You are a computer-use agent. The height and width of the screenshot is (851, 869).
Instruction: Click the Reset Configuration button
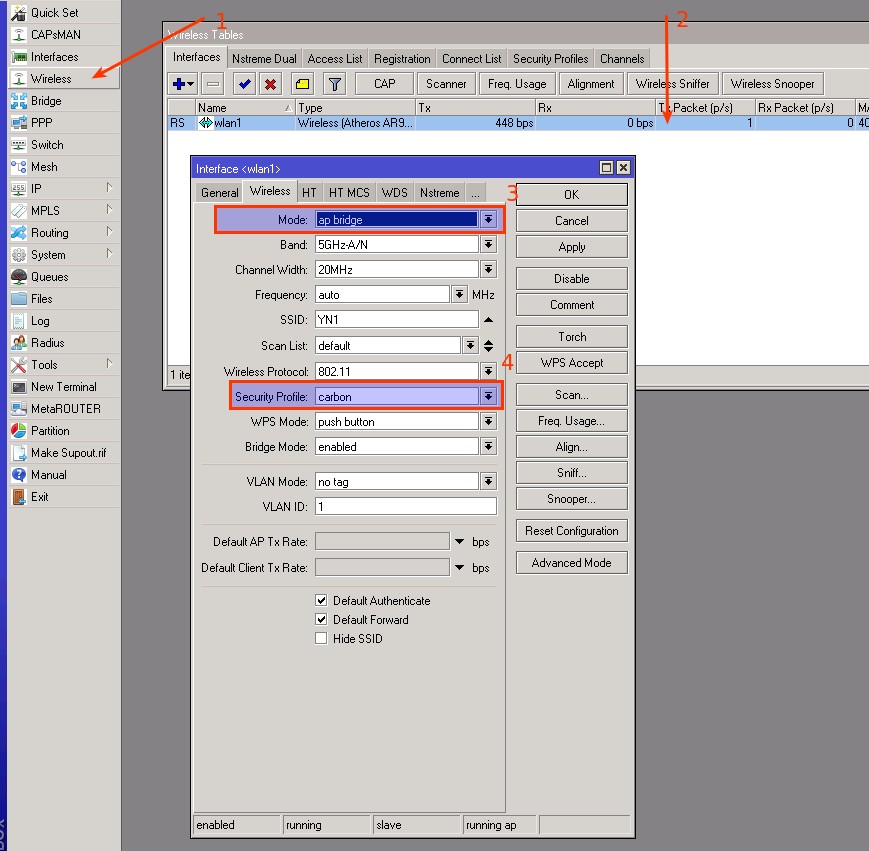(x=572, y=531)
